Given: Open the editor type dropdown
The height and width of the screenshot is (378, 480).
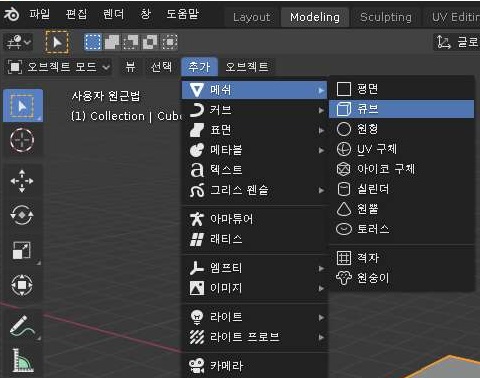Looking at the screenshot, I should point(18,42).
